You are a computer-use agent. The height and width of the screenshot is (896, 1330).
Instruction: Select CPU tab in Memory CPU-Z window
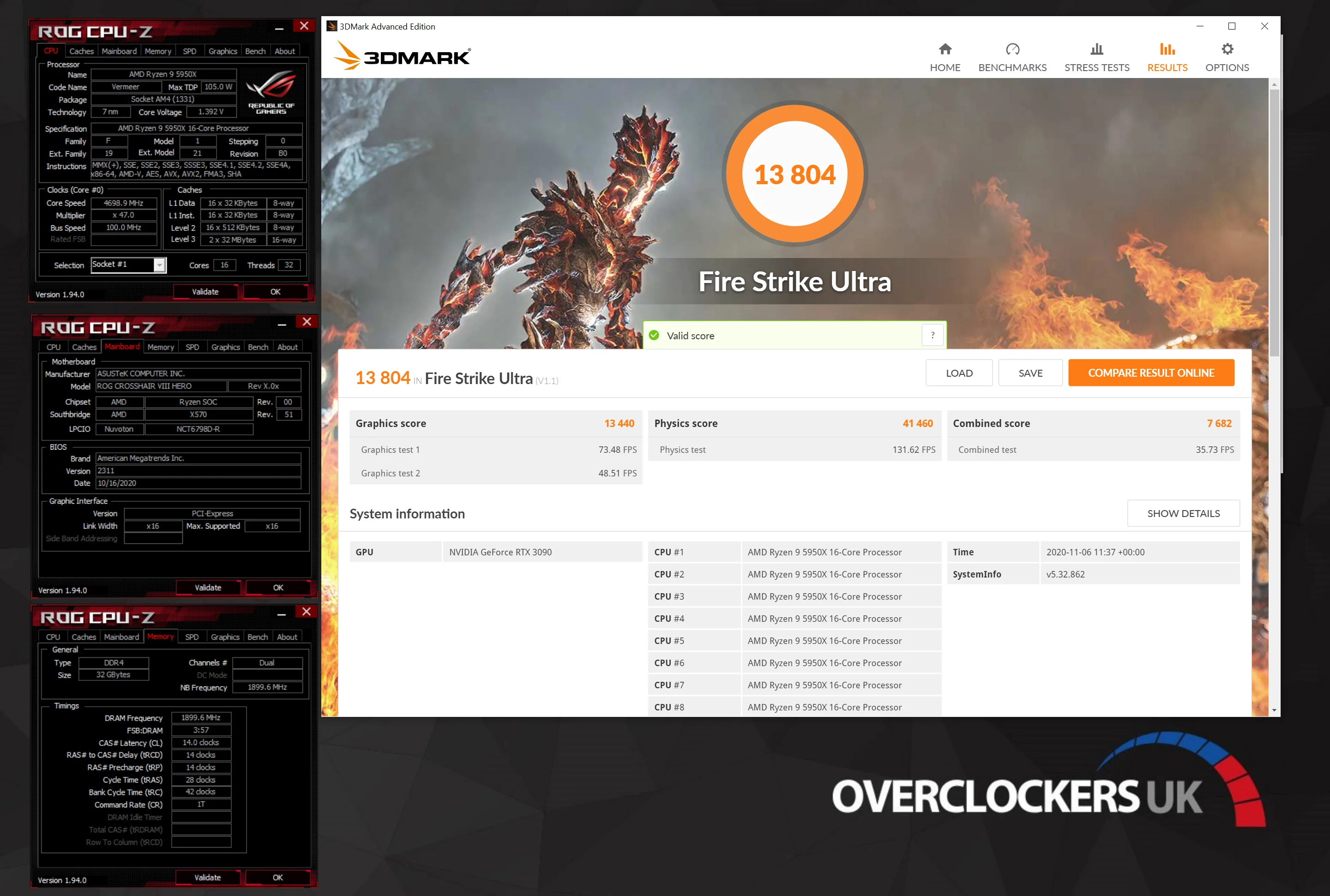click(x=53, y=637)
